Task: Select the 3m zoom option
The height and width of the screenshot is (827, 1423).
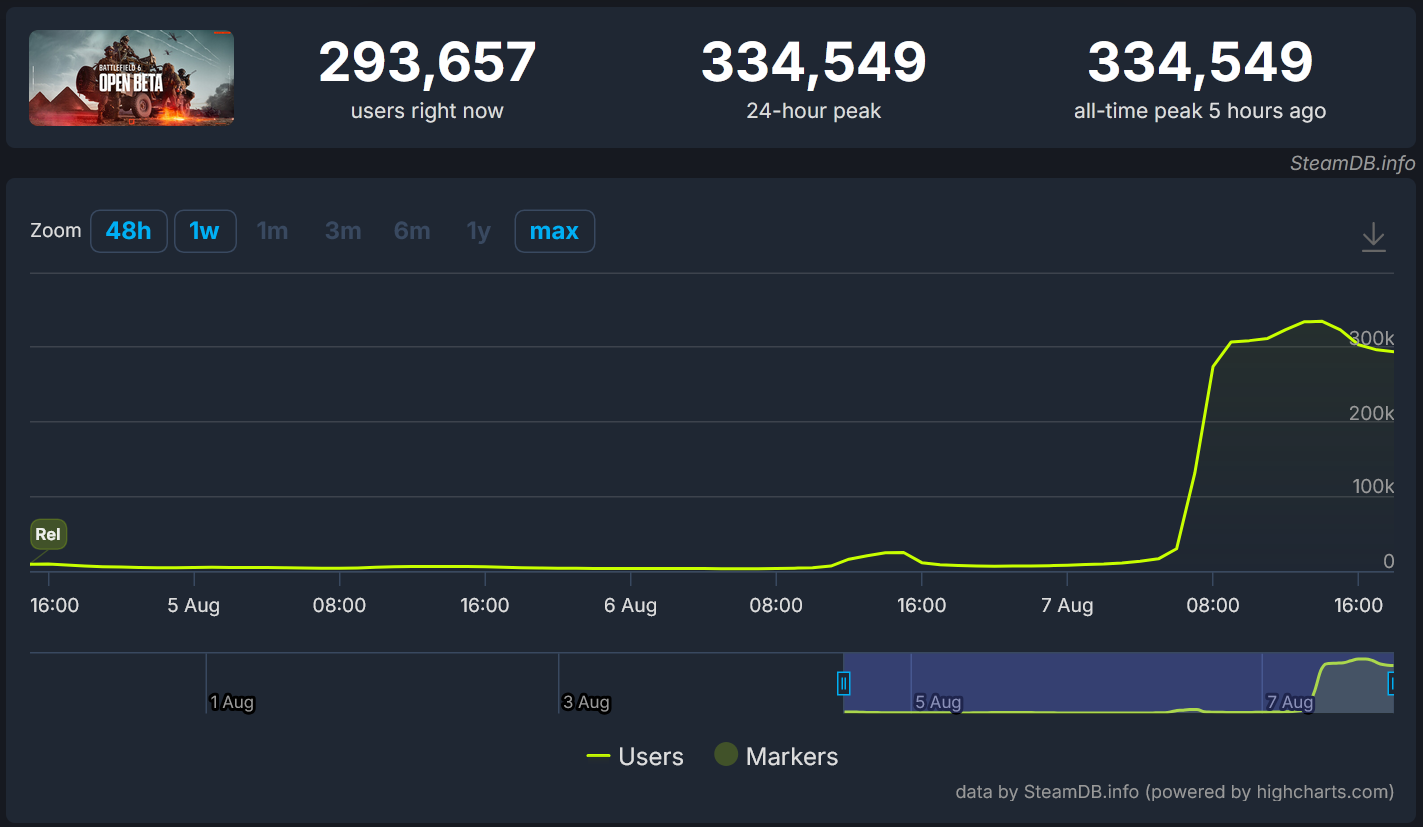Action: (343, 231)
